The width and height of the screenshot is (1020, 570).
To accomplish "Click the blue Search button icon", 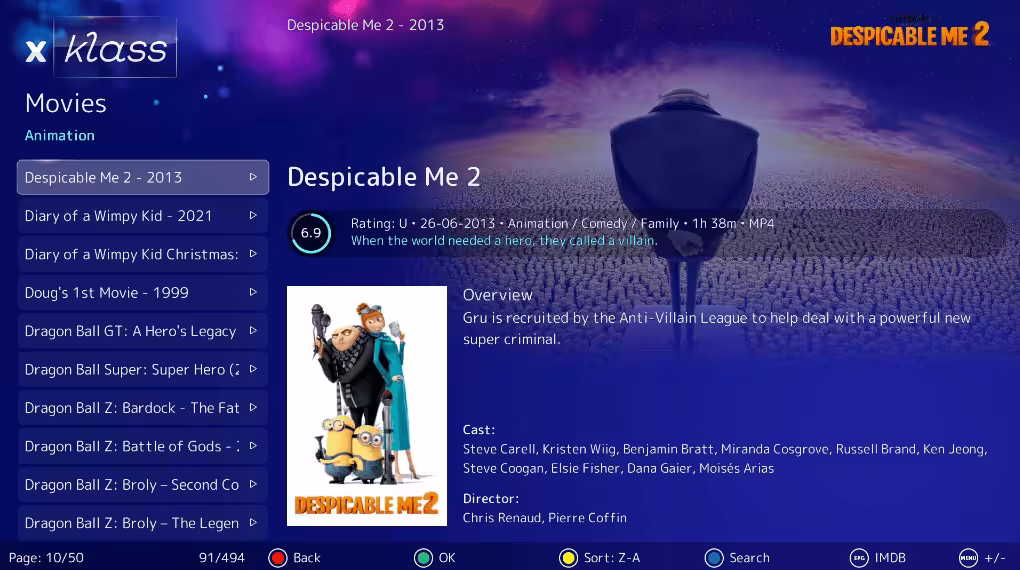I will pyautogui.click(x=714, y=558).
